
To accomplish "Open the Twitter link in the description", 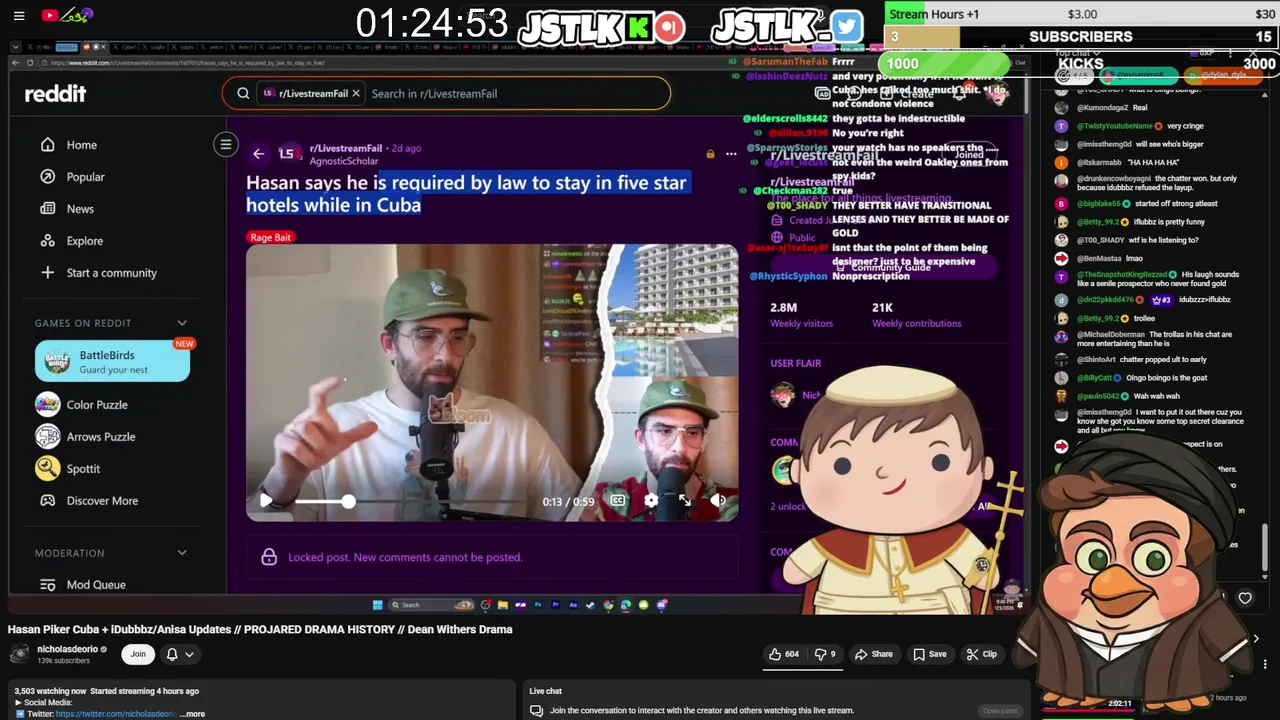I will coord(116,714).
